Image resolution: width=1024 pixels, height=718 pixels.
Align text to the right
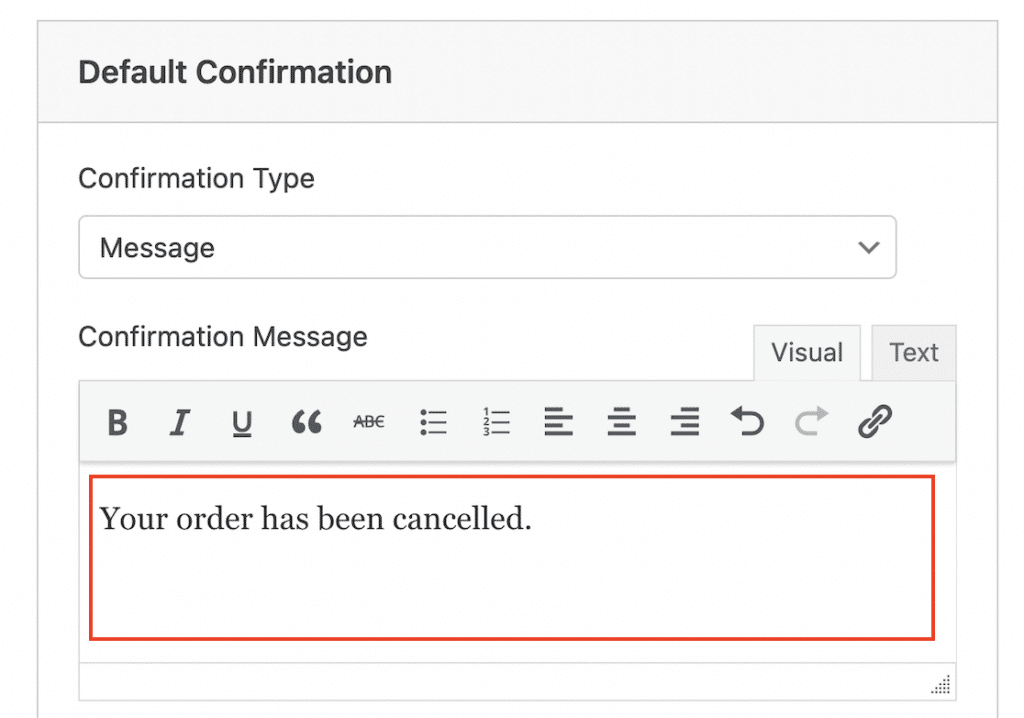(x=685, y=423)
